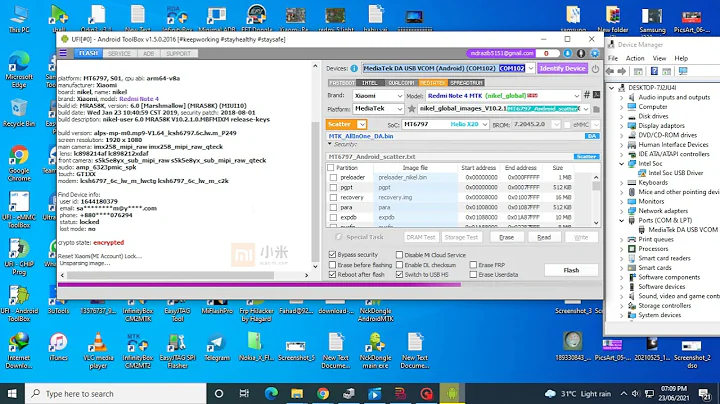
Task: Toggle Bypass security checkbox
Action: coord(332,254)
